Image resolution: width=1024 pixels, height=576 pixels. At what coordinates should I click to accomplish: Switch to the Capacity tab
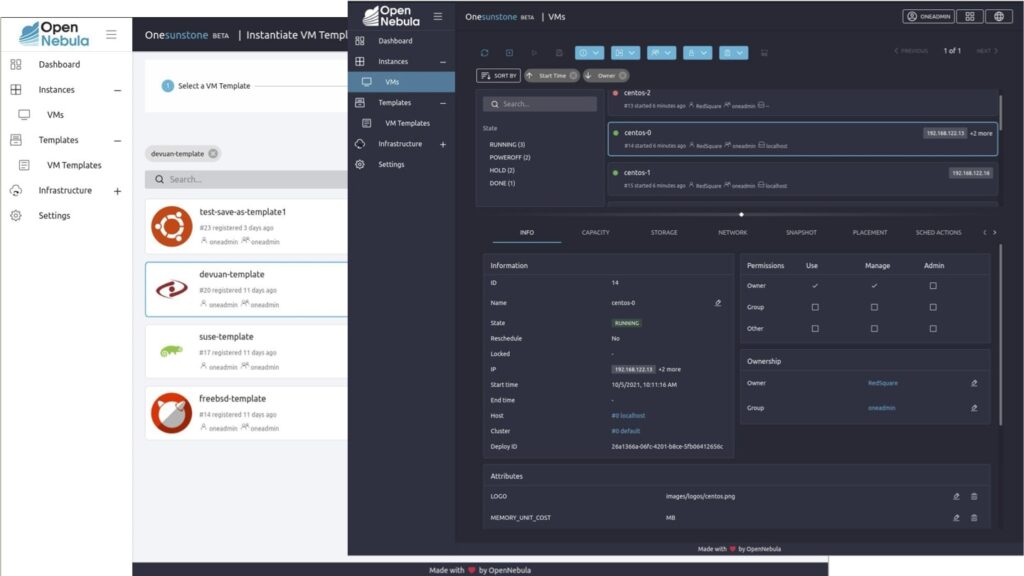[596, 232]
